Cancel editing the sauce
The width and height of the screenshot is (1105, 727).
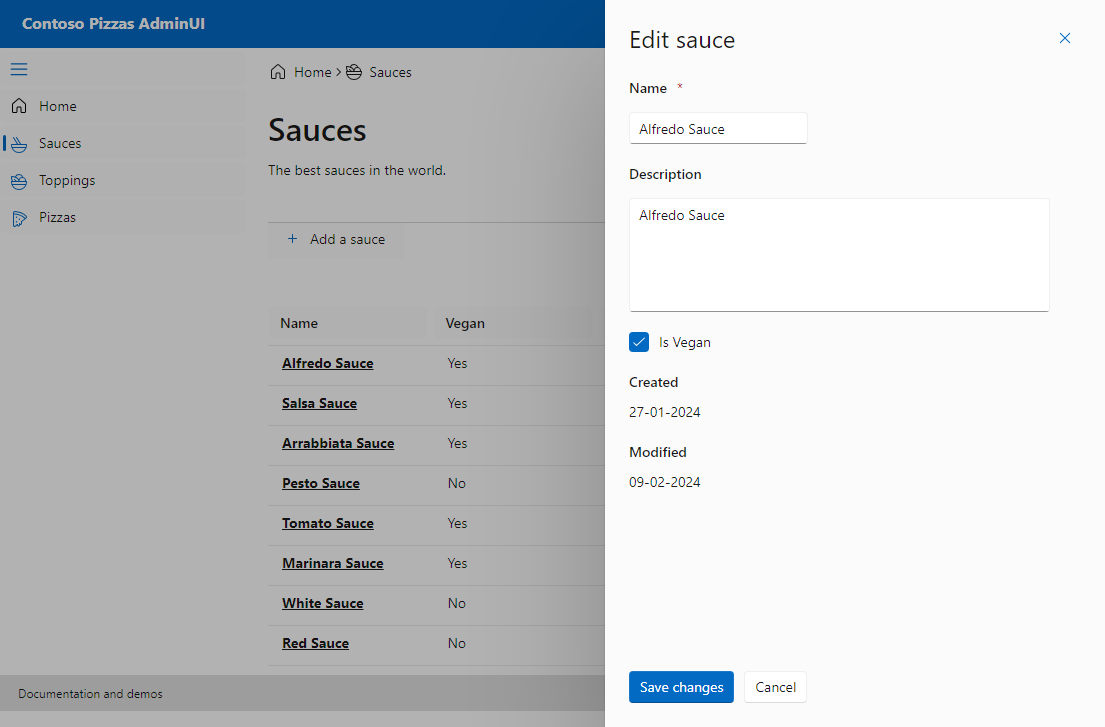point(775,687)
